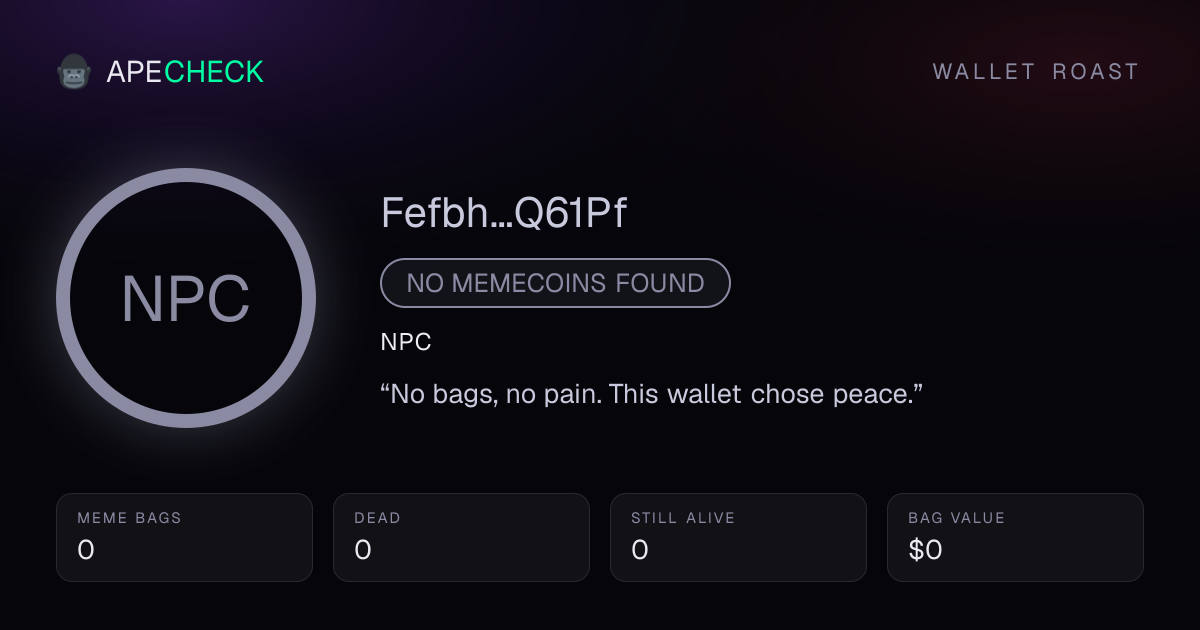Open the BAG VALUE stat card
Viewport: 1200px width, 630px height.
tap(1015, 537)
